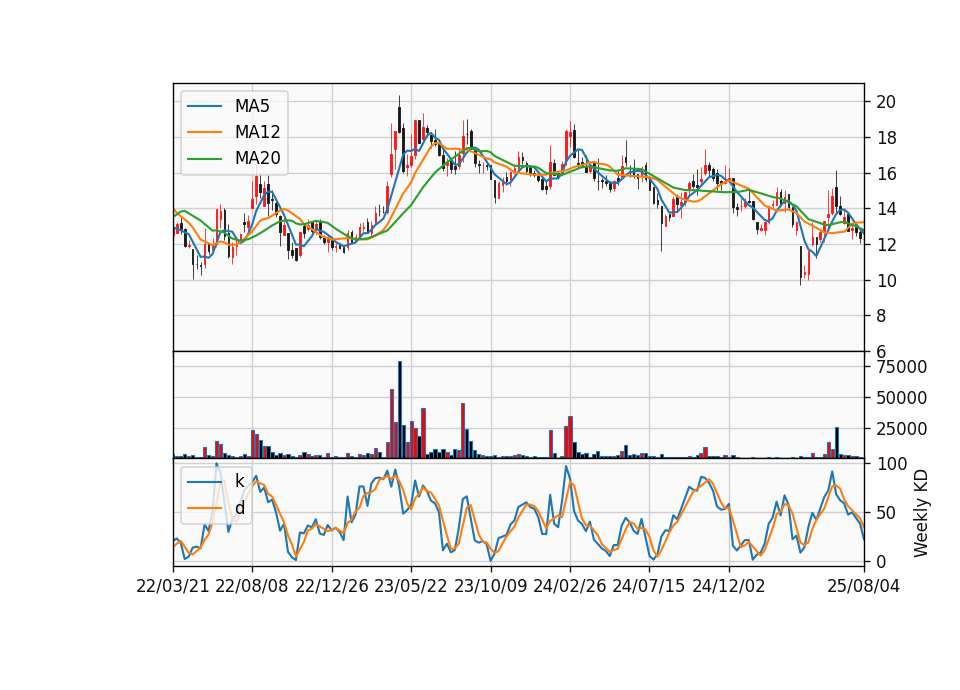
Task: Click the price axis value 18
Action: 886,138
